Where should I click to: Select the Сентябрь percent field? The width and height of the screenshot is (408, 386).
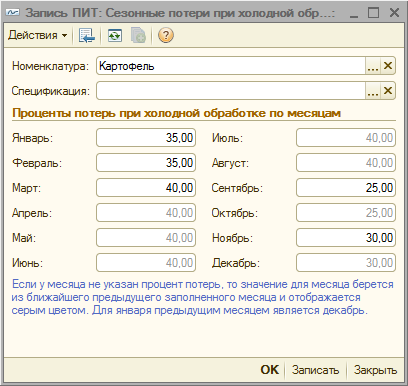(346, 188)
